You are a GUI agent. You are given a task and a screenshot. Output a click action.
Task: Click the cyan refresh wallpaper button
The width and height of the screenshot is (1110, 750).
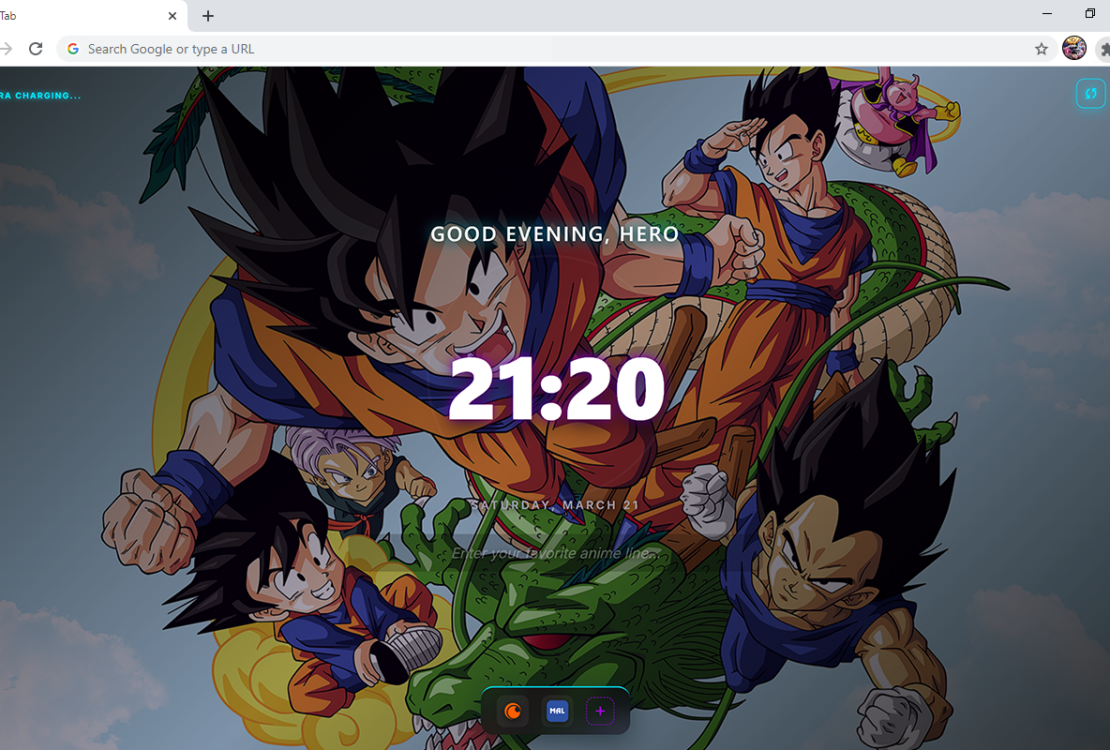1090,93
